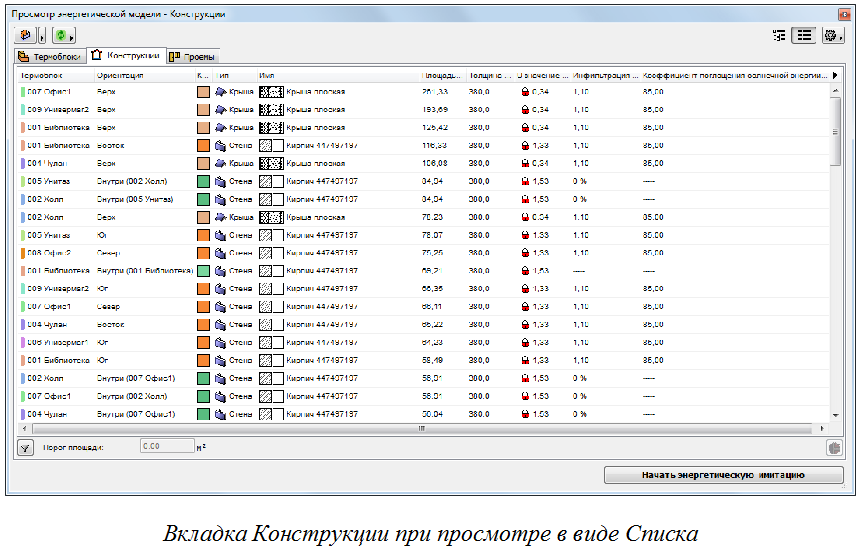Click the fill pattern icon in 001 Библиотека Верх row
The image size is (860, 552).
(271, 127)
